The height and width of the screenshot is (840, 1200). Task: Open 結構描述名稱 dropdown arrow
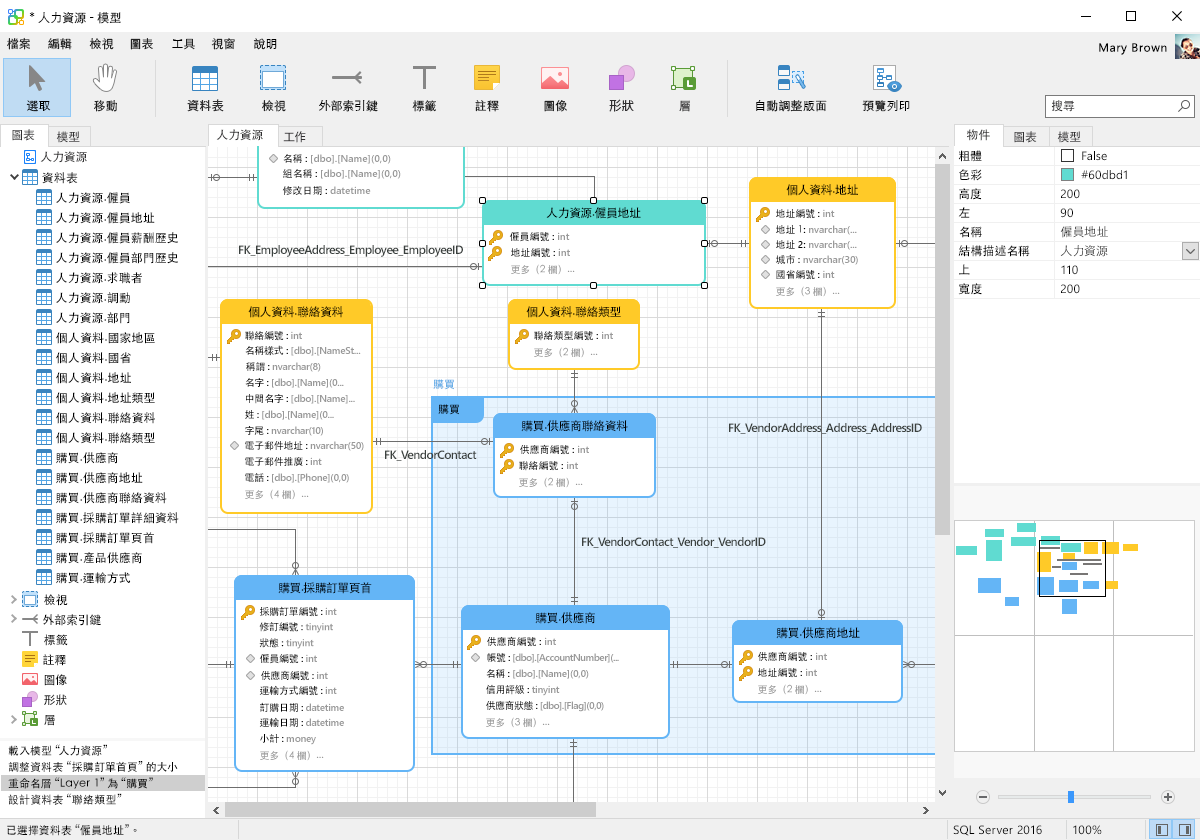click(x=1190, y=251)
